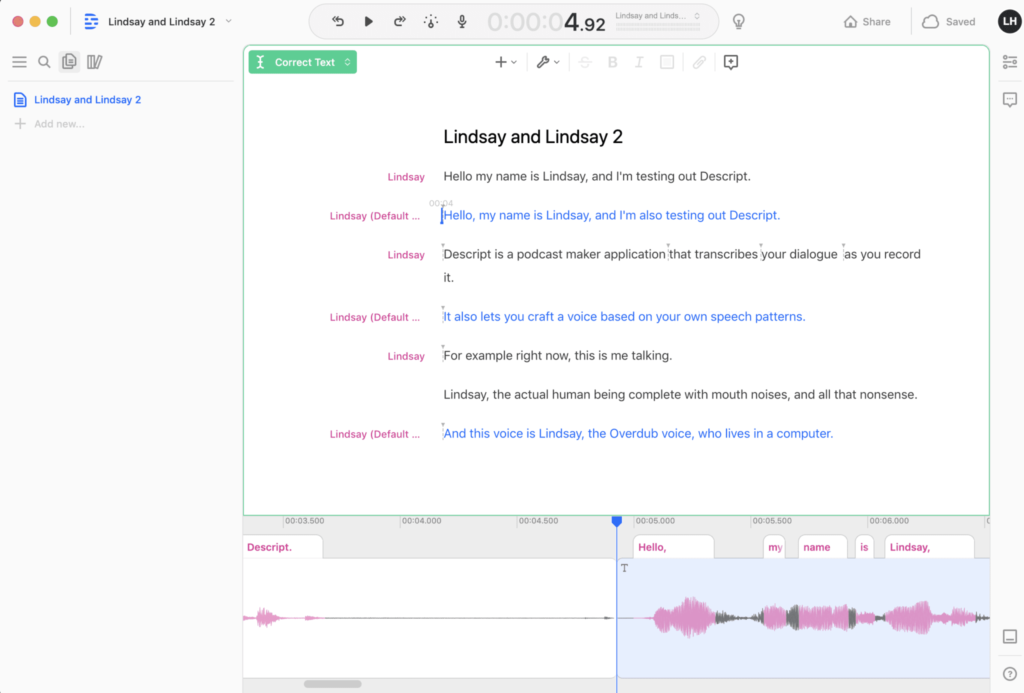The image size is (1024, 693).
Task: Expand the plus insert dropdown
Action: click(x=505, y=62)
